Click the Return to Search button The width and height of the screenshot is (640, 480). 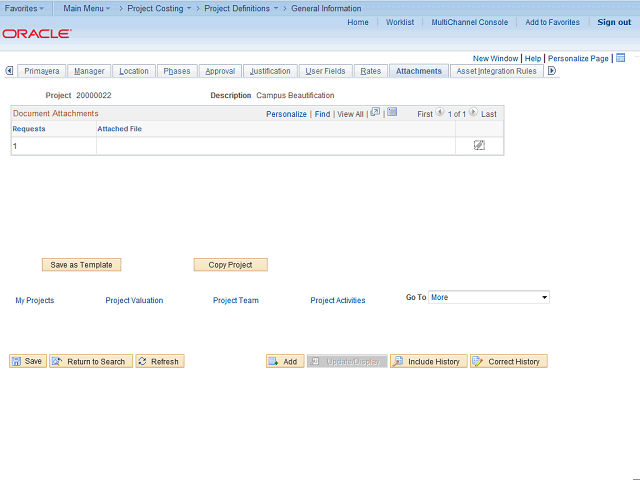click(91, 361)
